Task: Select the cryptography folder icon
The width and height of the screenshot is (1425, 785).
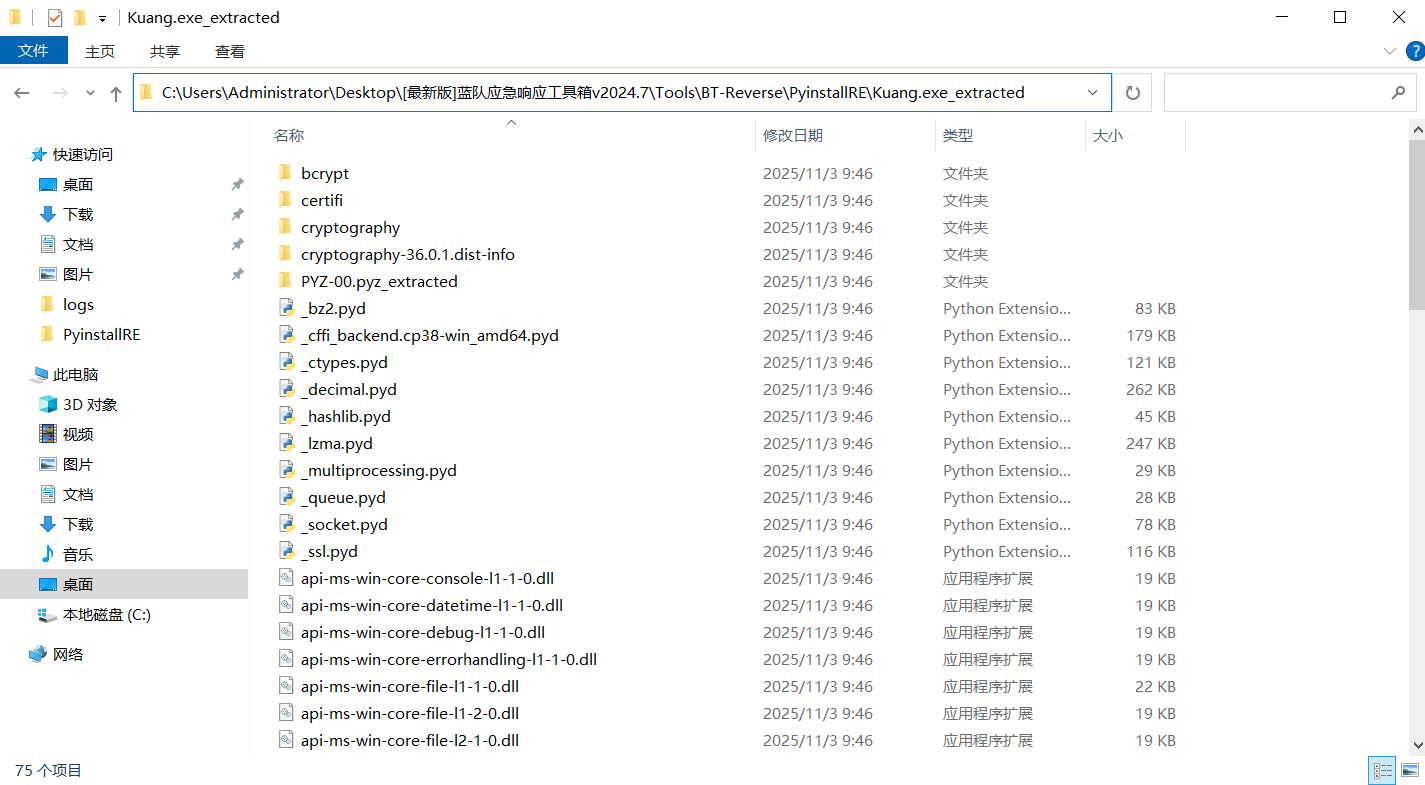Action: [x=285, y=227]
